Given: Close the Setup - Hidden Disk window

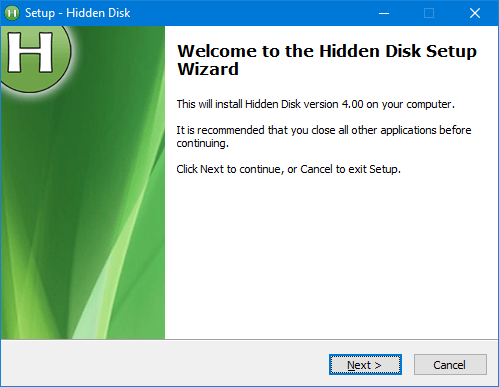Looking at the screenshot, I should 475,13.
